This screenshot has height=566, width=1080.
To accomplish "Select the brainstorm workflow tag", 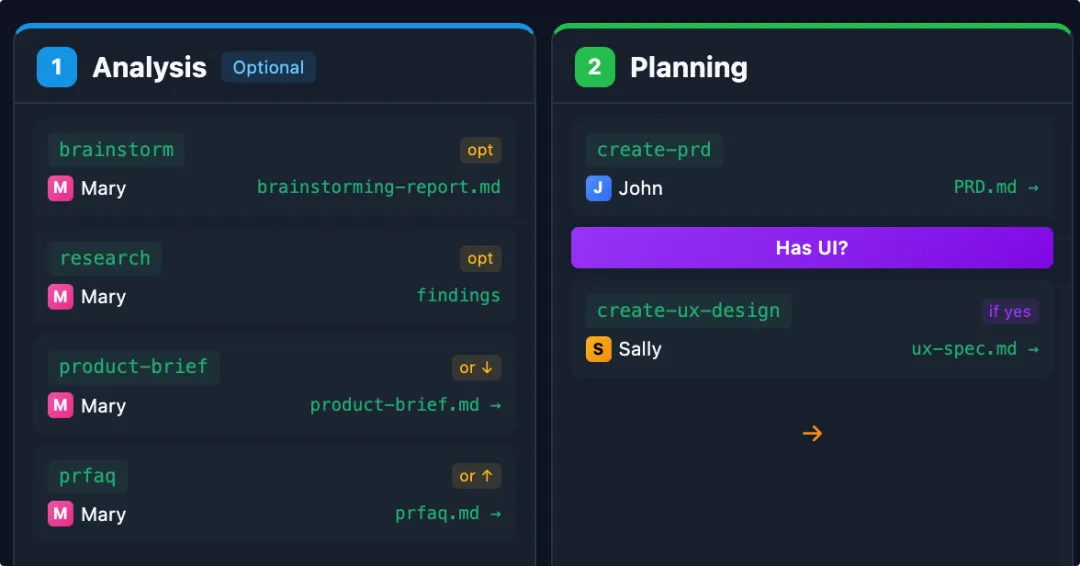I will (116, 150).
